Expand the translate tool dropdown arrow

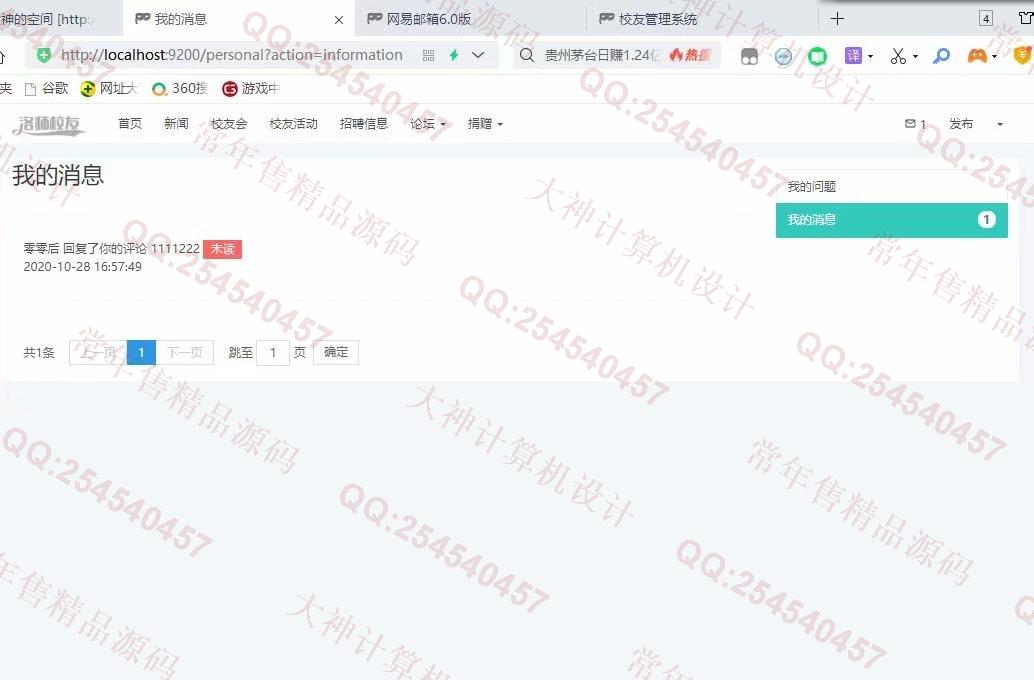pos(870,57)
